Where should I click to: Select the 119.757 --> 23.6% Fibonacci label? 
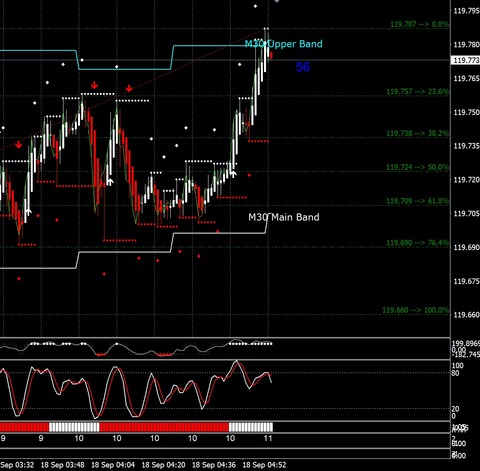pyautogui.click(x=417, y=91)
